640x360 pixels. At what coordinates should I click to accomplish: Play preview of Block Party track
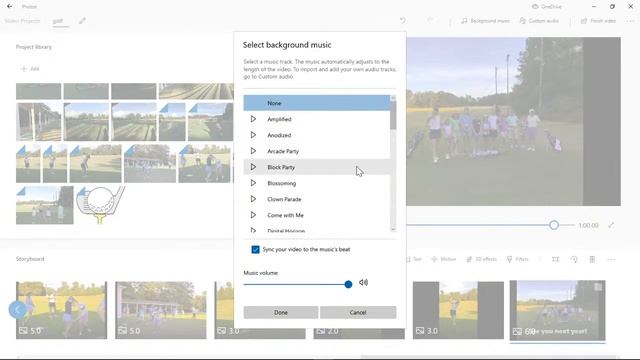[253, 167]
